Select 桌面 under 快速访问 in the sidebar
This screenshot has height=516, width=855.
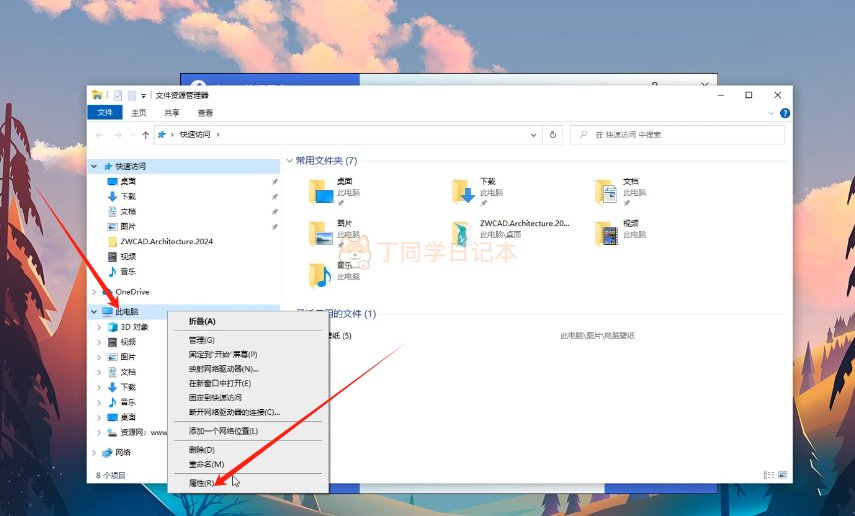point(128,181)
